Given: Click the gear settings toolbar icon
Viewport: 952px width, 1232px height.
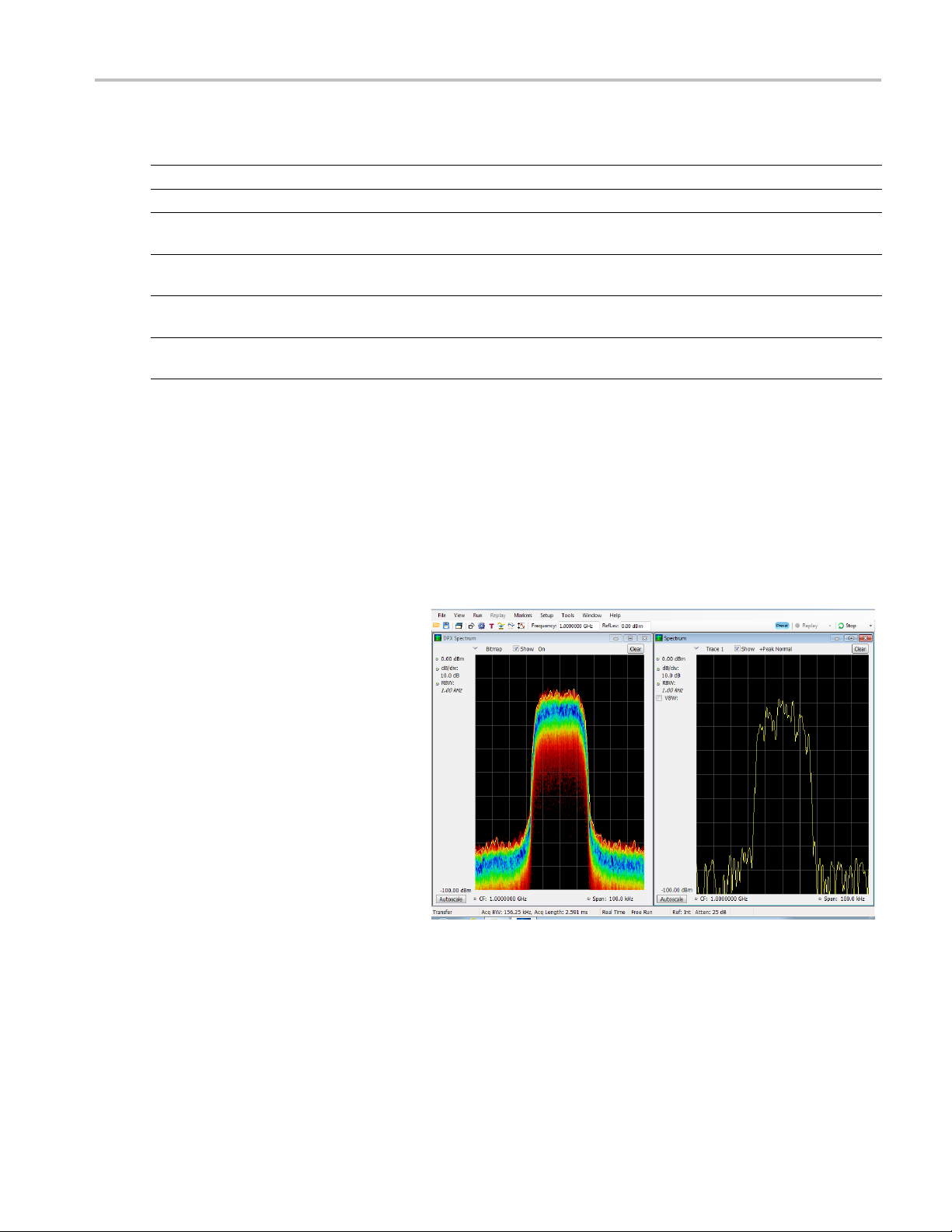Looking at the screenshot, I should [x=481, y=626].
